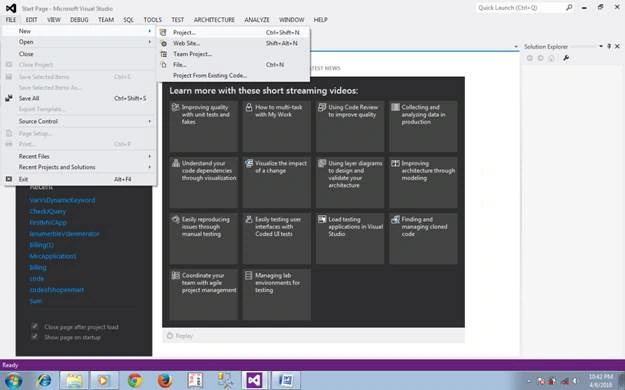Open Firefox from the taskbar
The height and width of the screenshot is (390, 625).
(x=165, y=381)
